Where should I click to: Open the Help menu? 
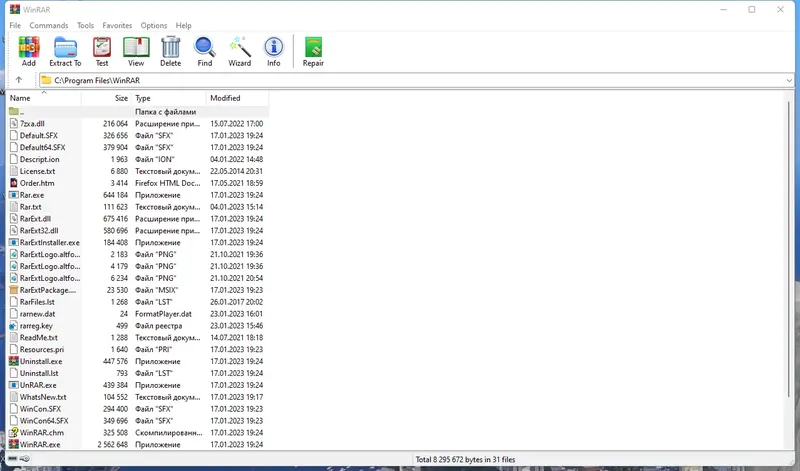(x=184, y=26)
